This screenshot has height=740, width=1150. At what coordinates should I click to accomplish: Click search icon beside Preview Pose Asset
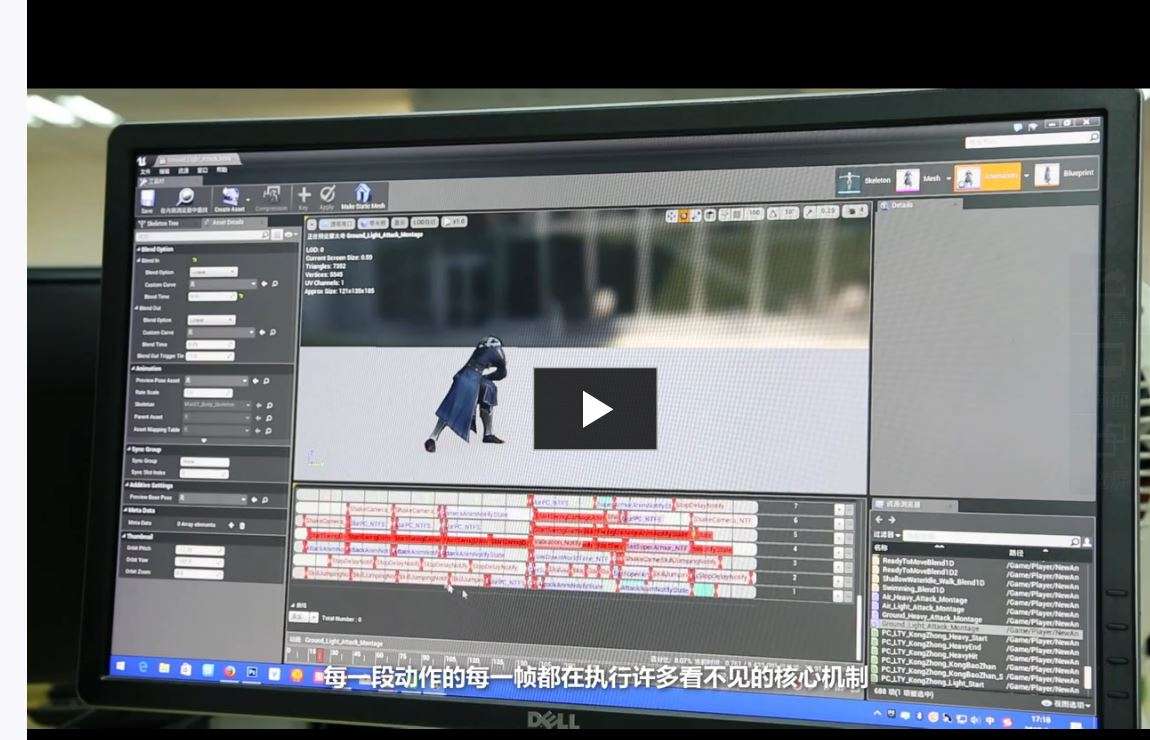click(266, 381)
